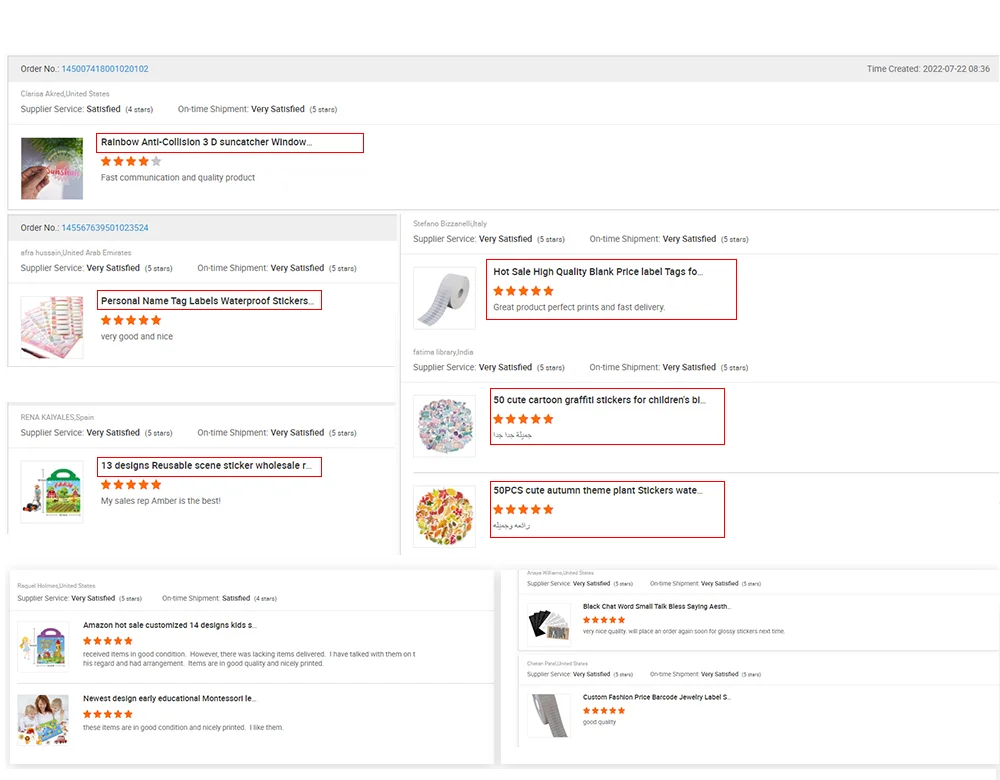Open order number 145007418001020102 link
Image resolution: width=1000 pixels, height=780 pixels.
[105, 69]
